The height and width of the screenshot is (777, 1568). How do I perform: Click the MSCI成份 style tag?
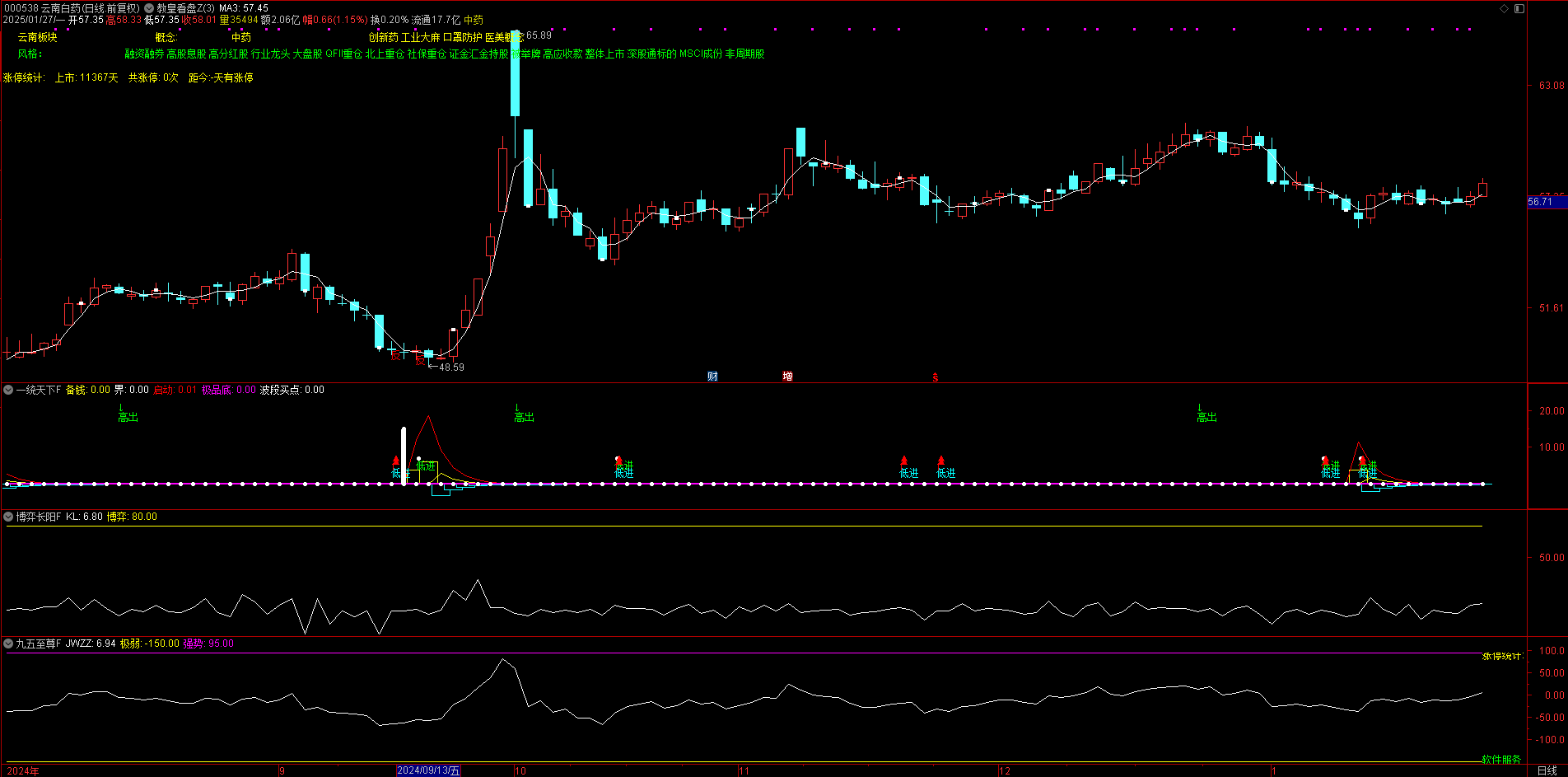701,54
